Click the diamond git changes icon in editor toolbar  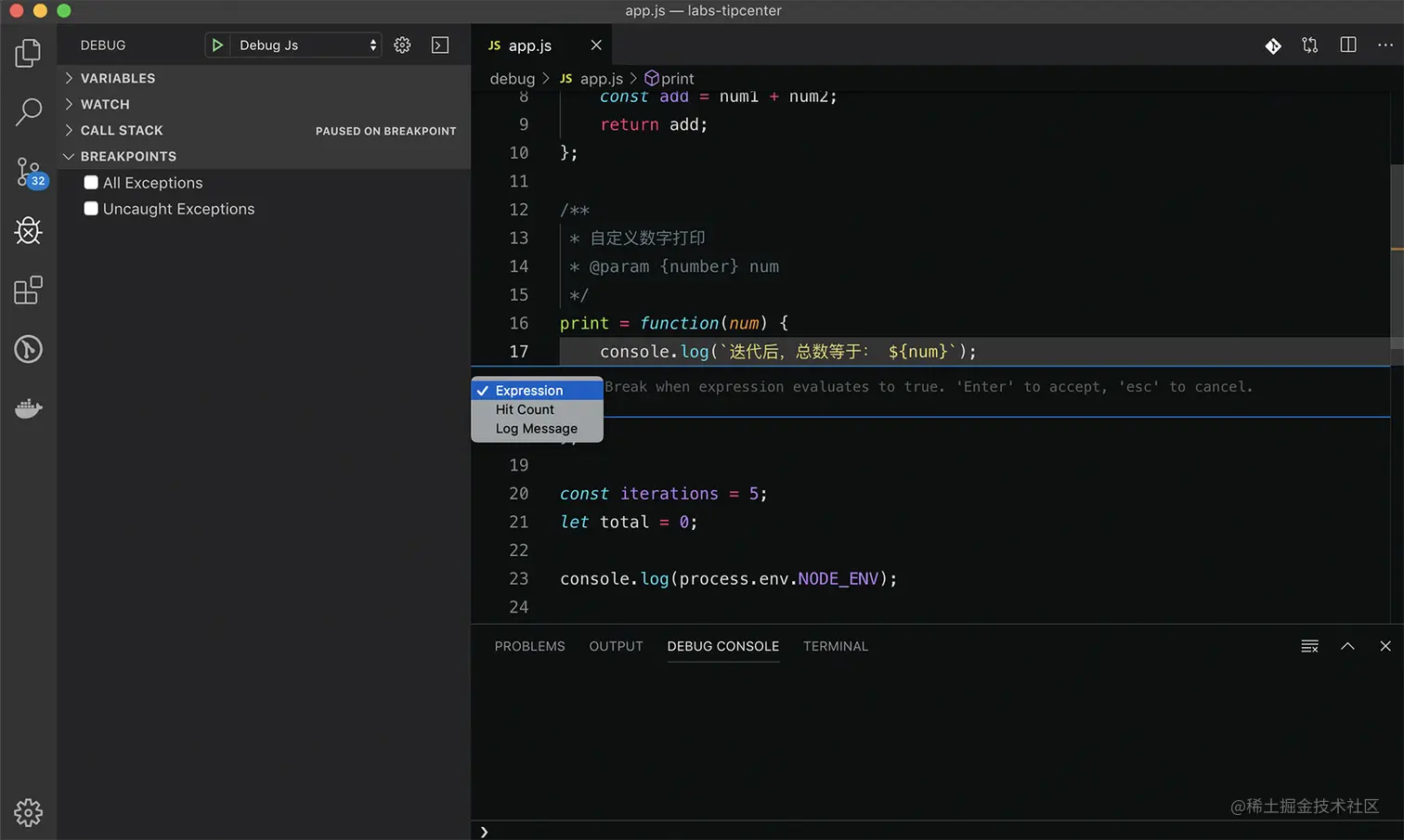coord(1273,45)
